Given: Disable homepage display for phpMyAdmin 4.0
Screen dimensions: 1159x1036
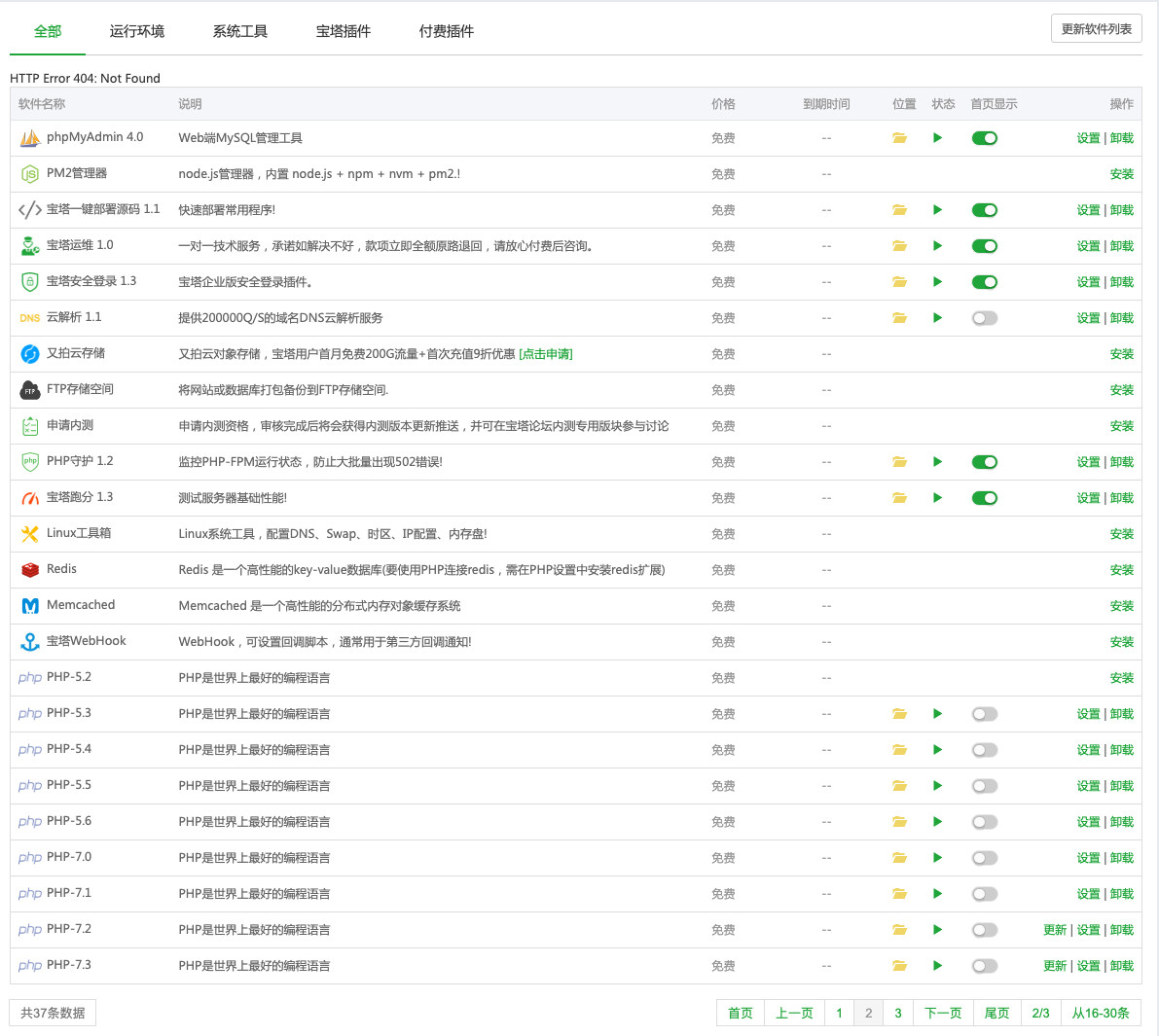Looking at the screenshot, I should (985, 138).
